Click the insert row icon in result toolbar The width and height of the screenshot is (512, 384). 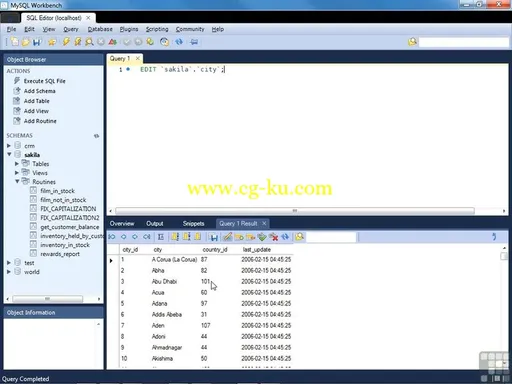point(239,237)
